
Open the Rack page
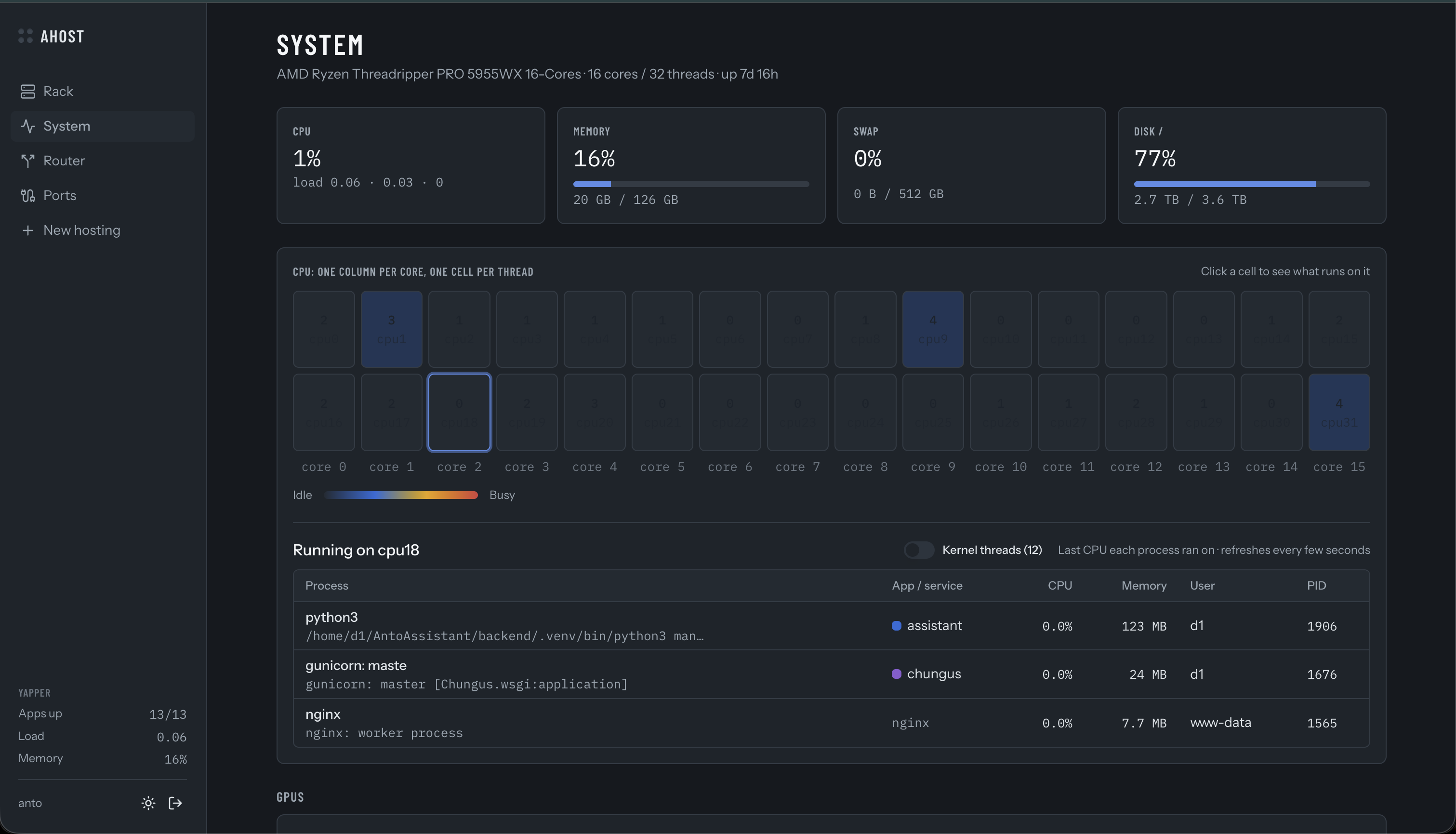click(x=103, y=91)
